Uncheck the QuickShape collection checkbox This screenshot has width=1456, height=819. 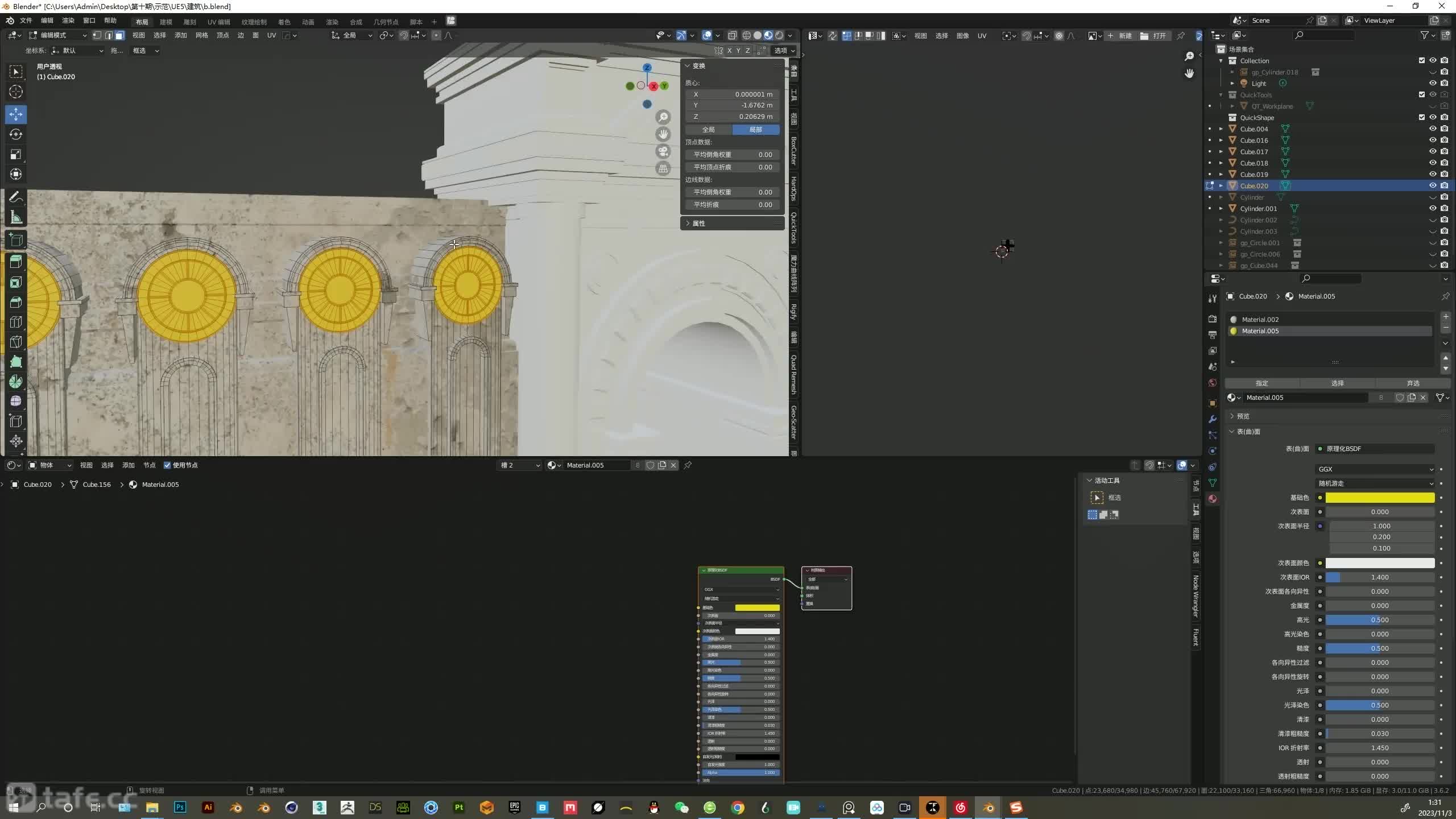(1422, 117)
